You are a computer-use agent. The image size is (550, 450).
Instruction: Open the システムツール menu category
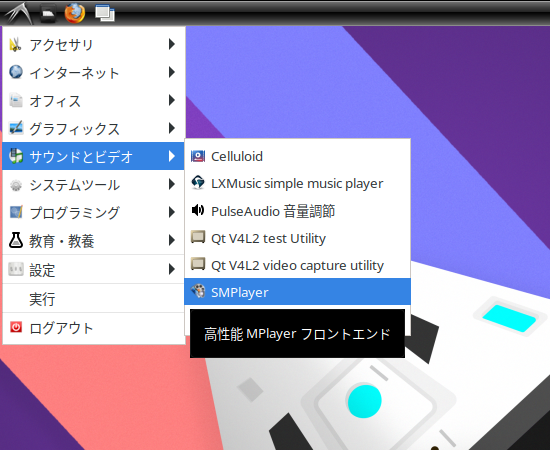[x=93, y=184]
